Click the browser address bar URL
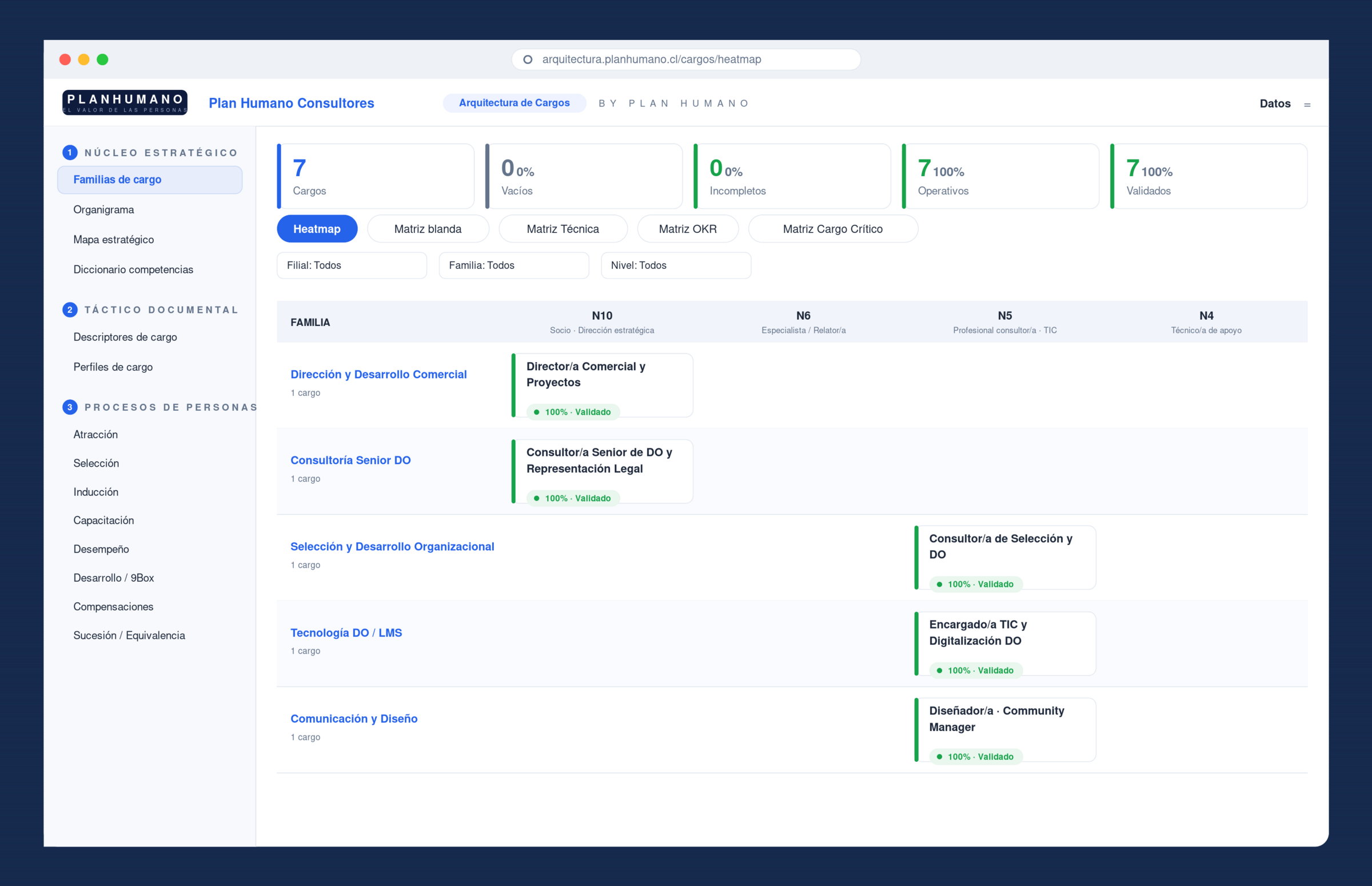This screenshot has width=1372, height=886. (x=652, y=59)
